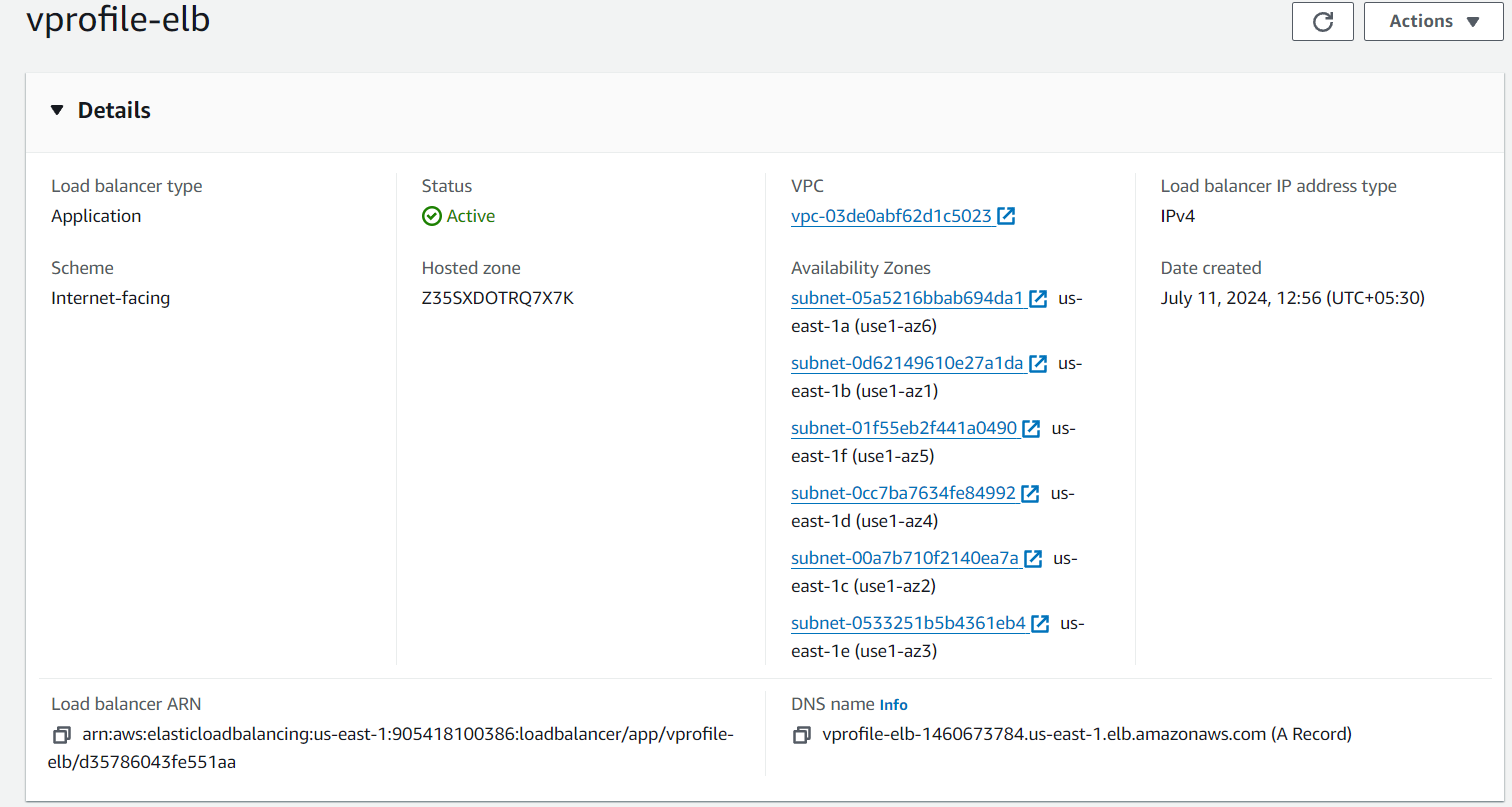Click external icon next to subnet-0533251b5b4361eb4
1512x807 pixels.
tap(1040, 624)
